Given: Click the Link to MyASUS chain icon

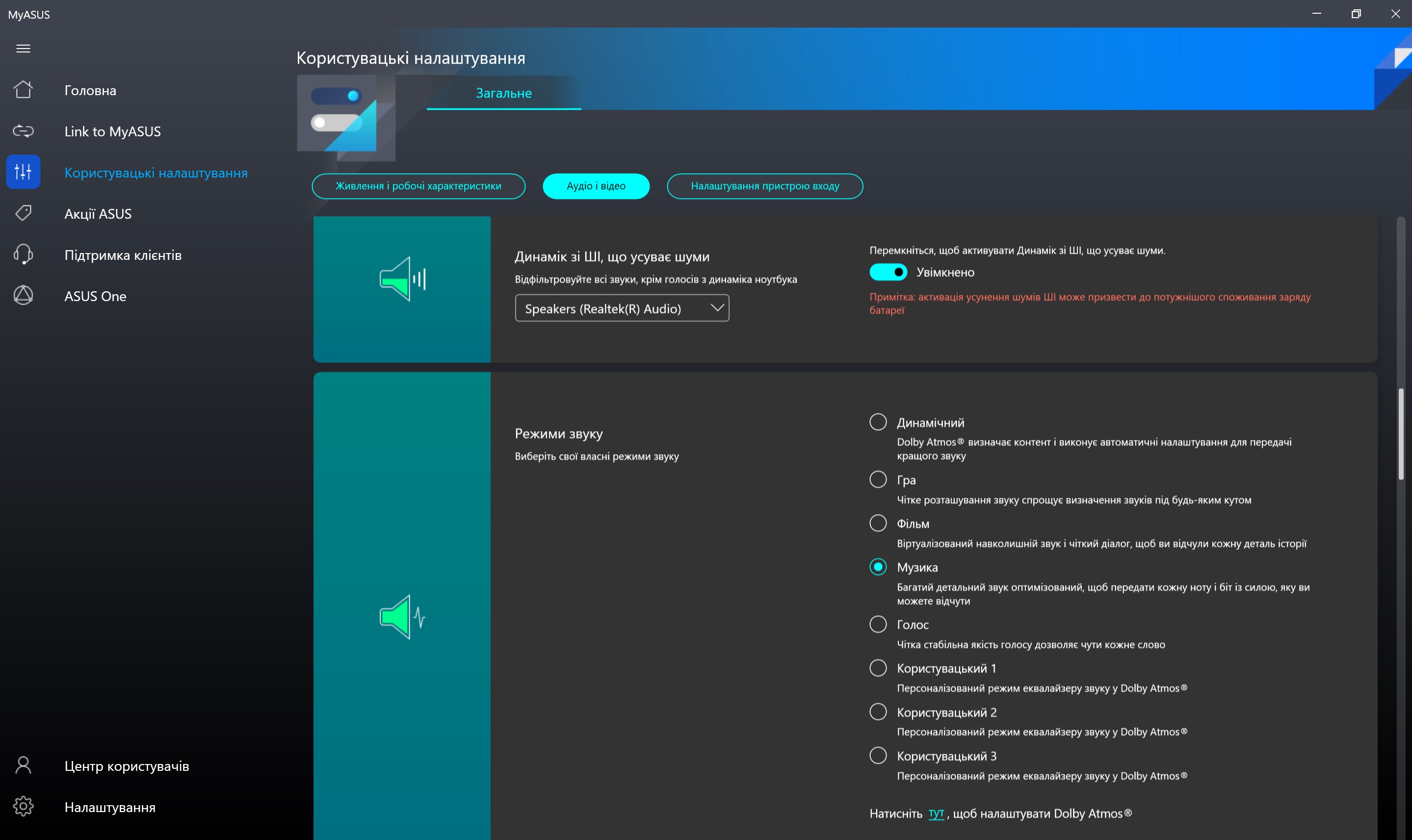Looking at the screenshot, I should tap(23, 131).
